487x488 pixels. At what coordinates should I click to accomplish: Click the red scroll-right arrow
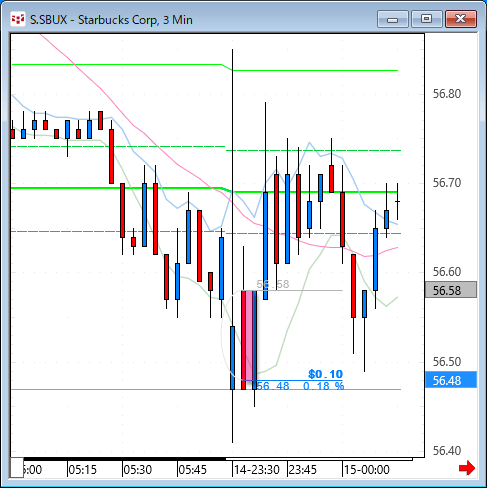pos(467,468)
